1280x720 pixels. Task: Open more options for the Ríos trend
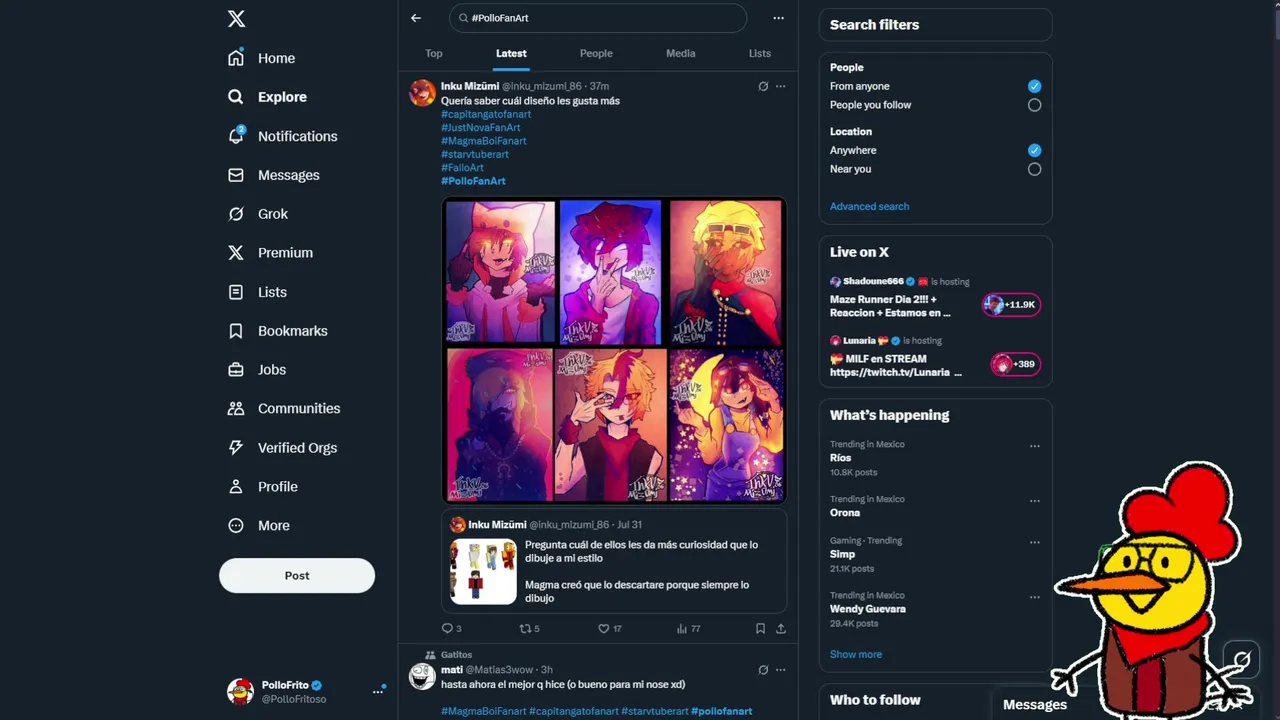tap(1035, 446)
